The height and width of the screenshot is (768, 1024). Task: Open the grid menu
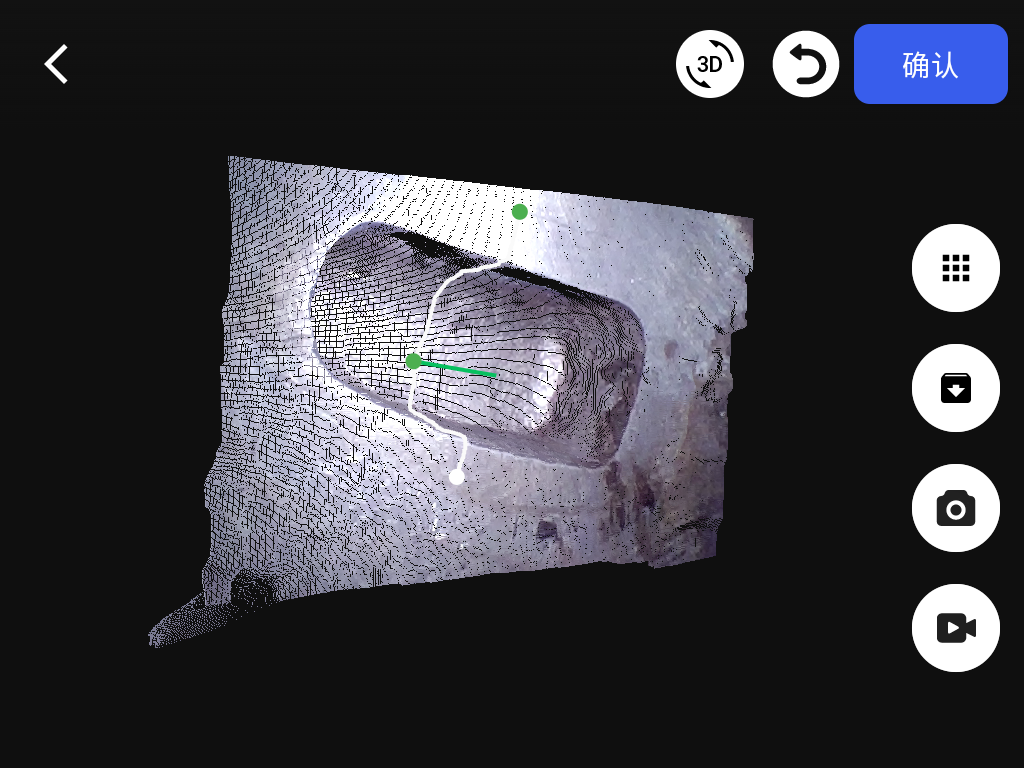tap(955, 268)
